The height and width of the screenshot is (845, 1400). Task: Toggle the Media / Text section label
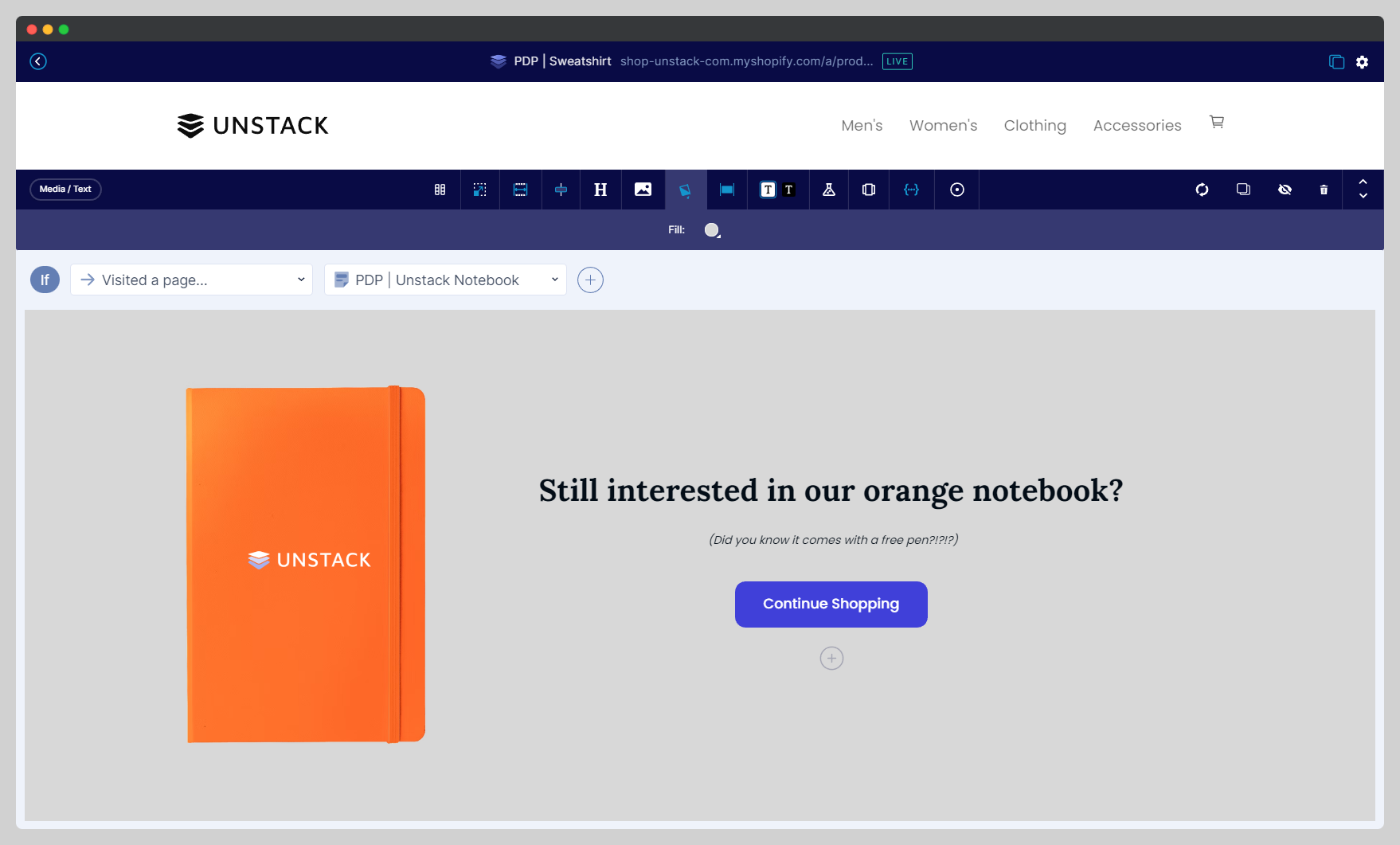click(x=65, y=189)
